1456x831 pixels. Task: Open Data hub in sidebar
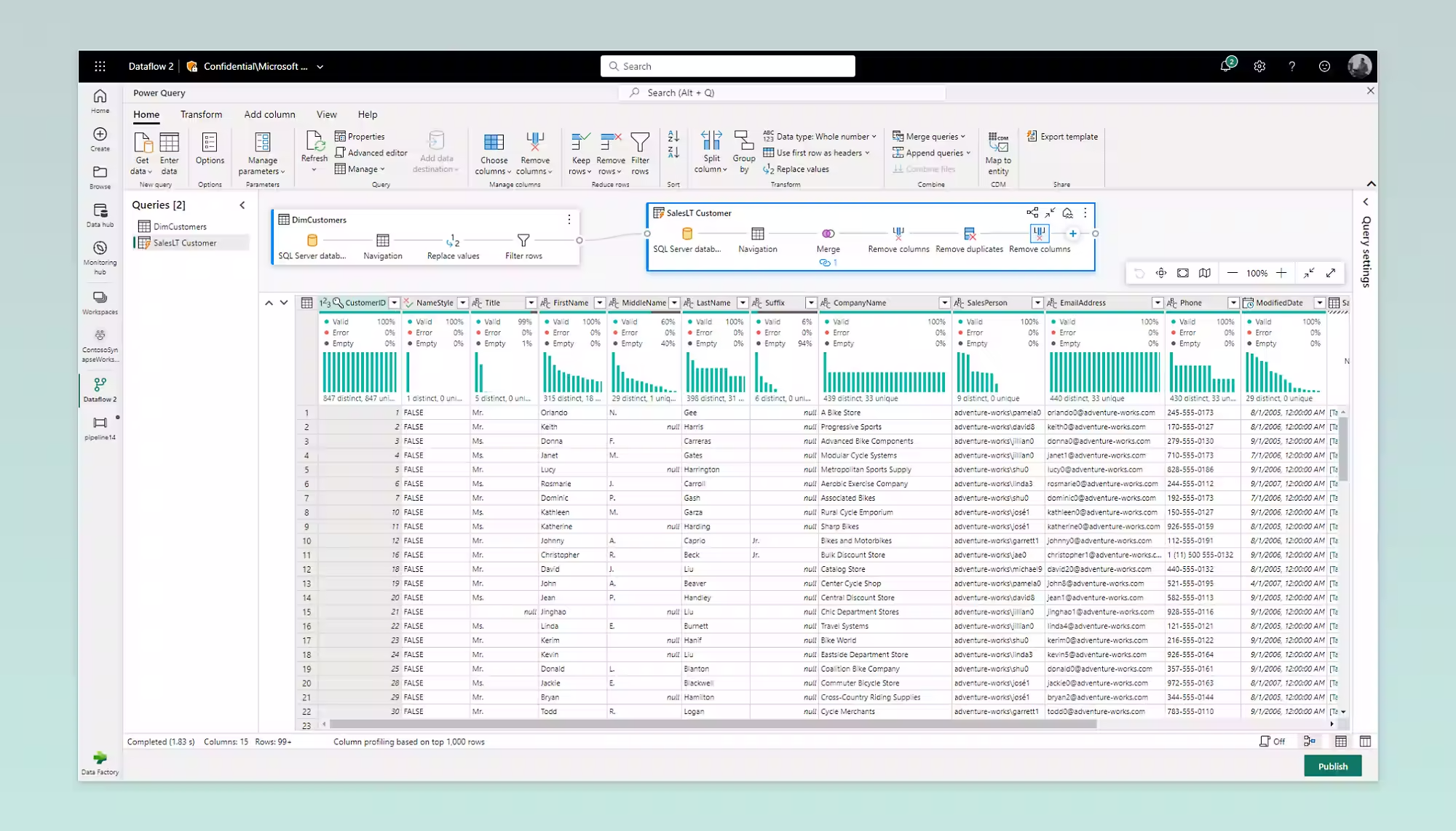(x=100, y=215)
